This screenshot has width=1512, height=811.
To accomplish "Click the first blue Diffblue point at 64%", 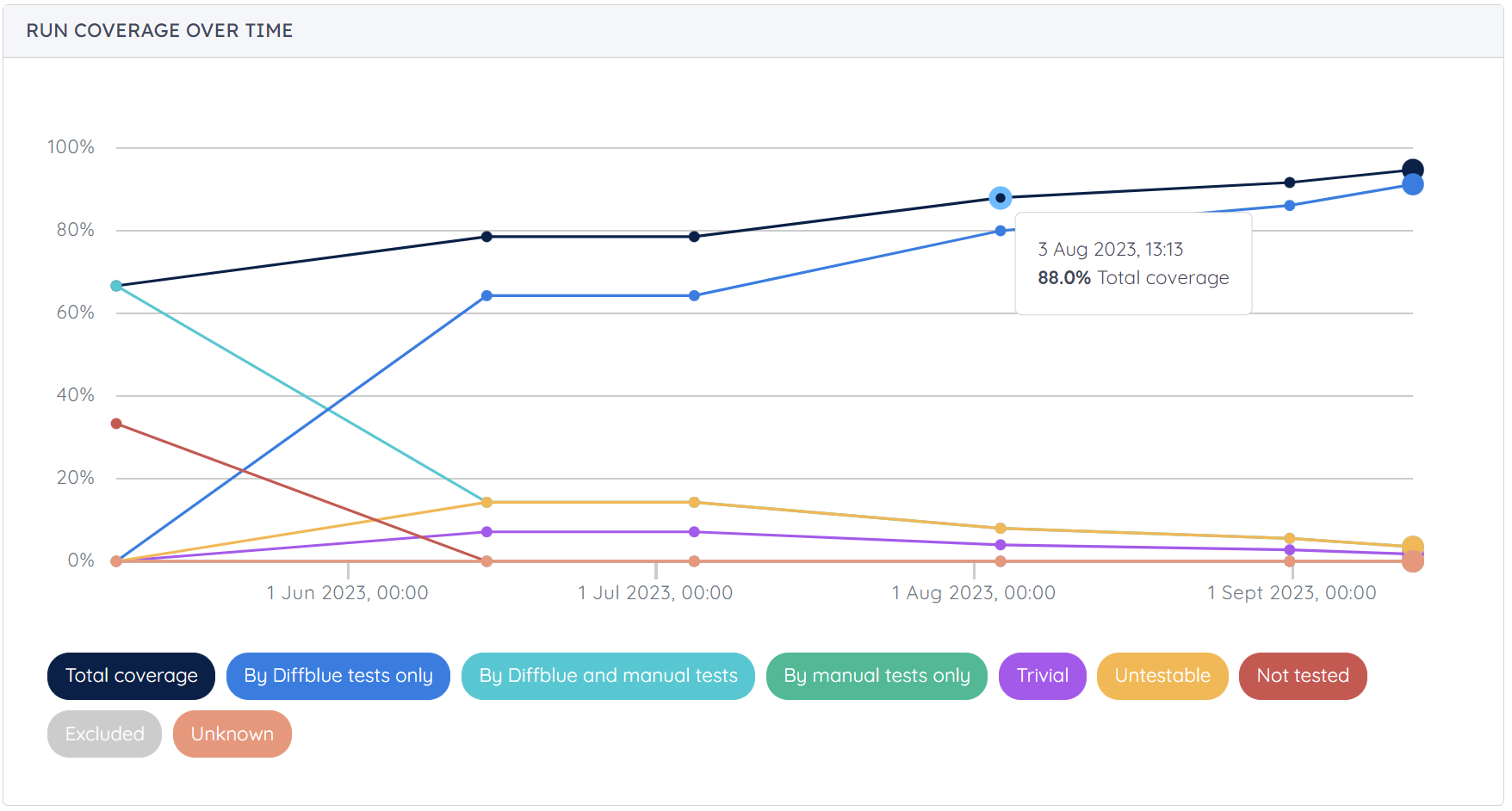I will tap(486, 295).
